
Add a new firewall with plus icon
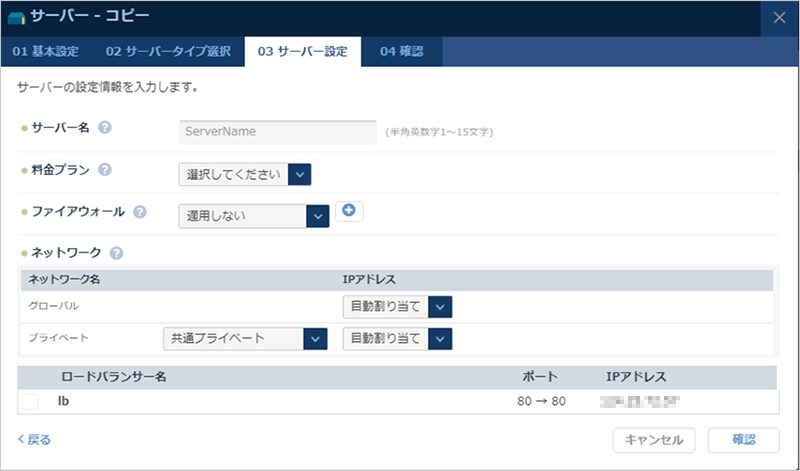click(349, 211)
